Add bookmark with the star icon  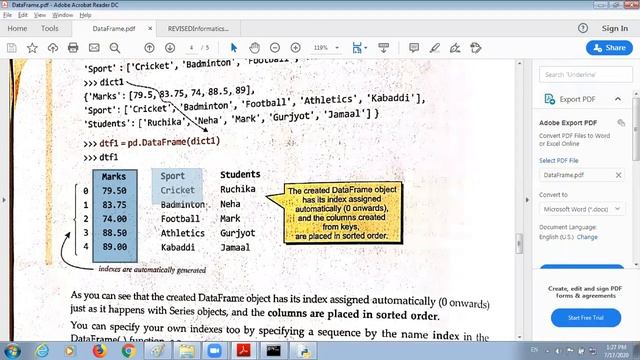coord(32,48)
